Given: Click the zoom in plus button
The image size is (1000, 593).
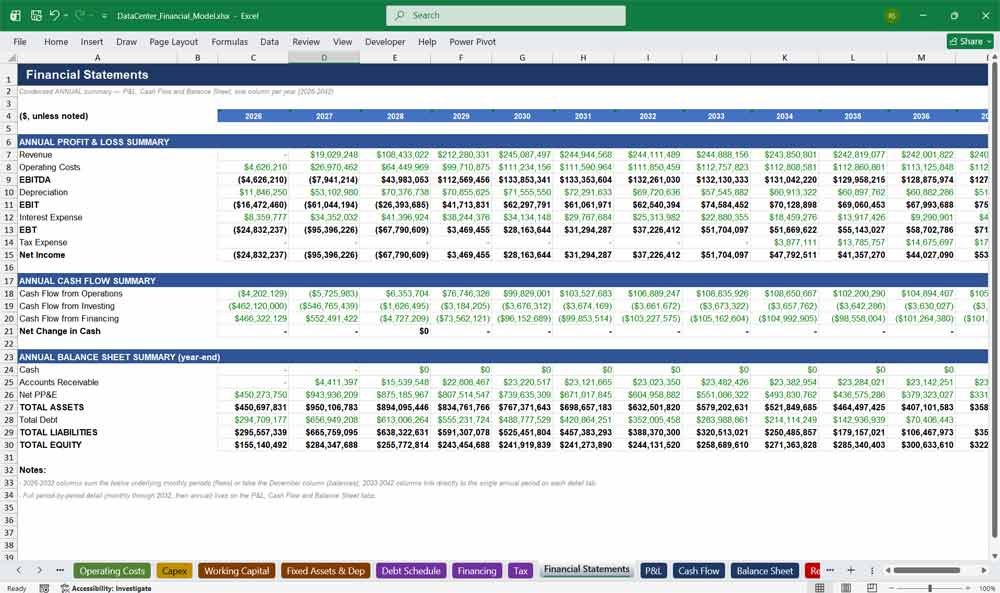Looking at the screenshot, I should 969,588.
